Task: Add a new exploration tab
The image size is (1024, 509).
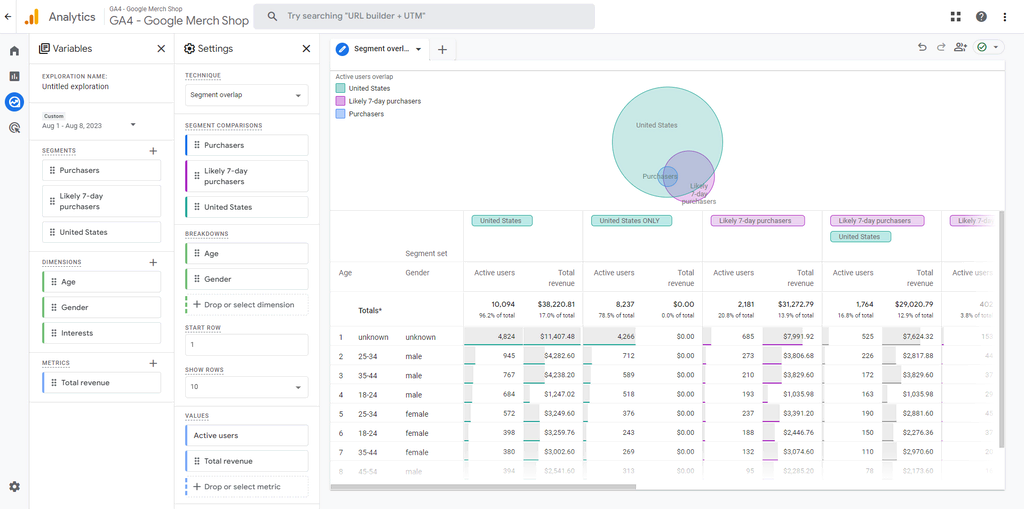Action: (442, 48)
